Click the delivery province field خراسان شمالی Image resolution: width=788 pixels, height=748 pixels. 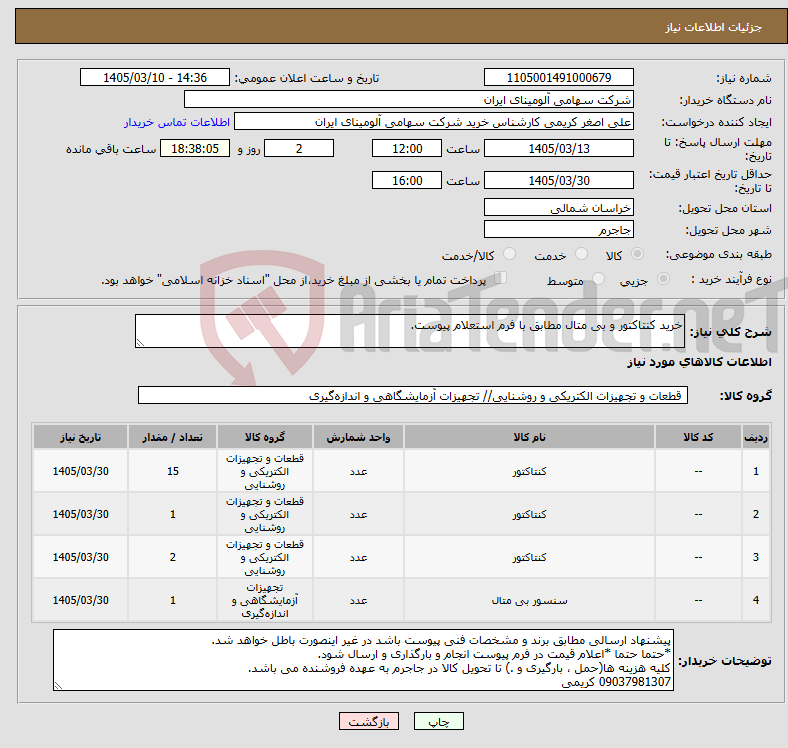558,207
